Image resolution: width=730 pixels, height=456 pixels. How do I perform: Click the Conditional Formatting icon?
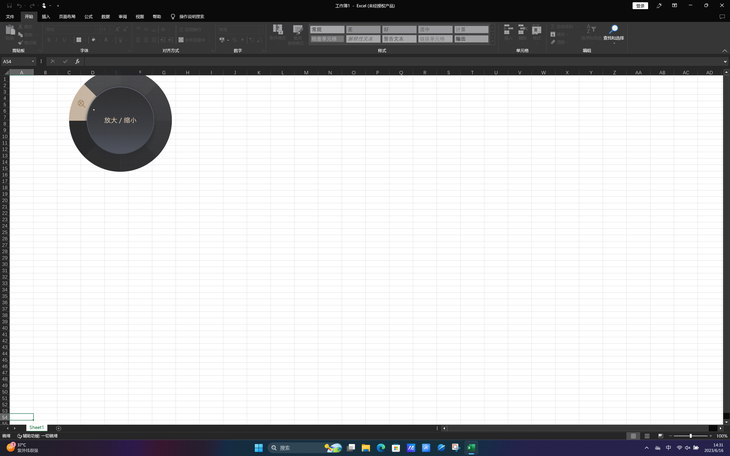pos(278,30)
